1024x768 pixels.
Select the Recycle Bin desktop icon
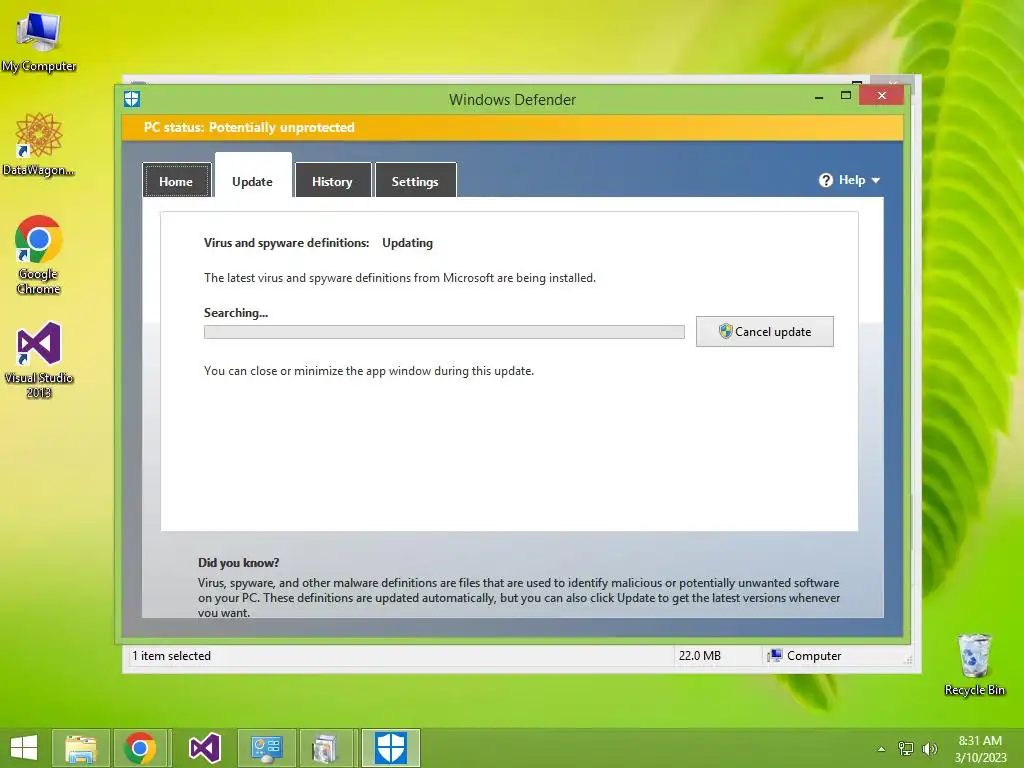tap(974, 664)
